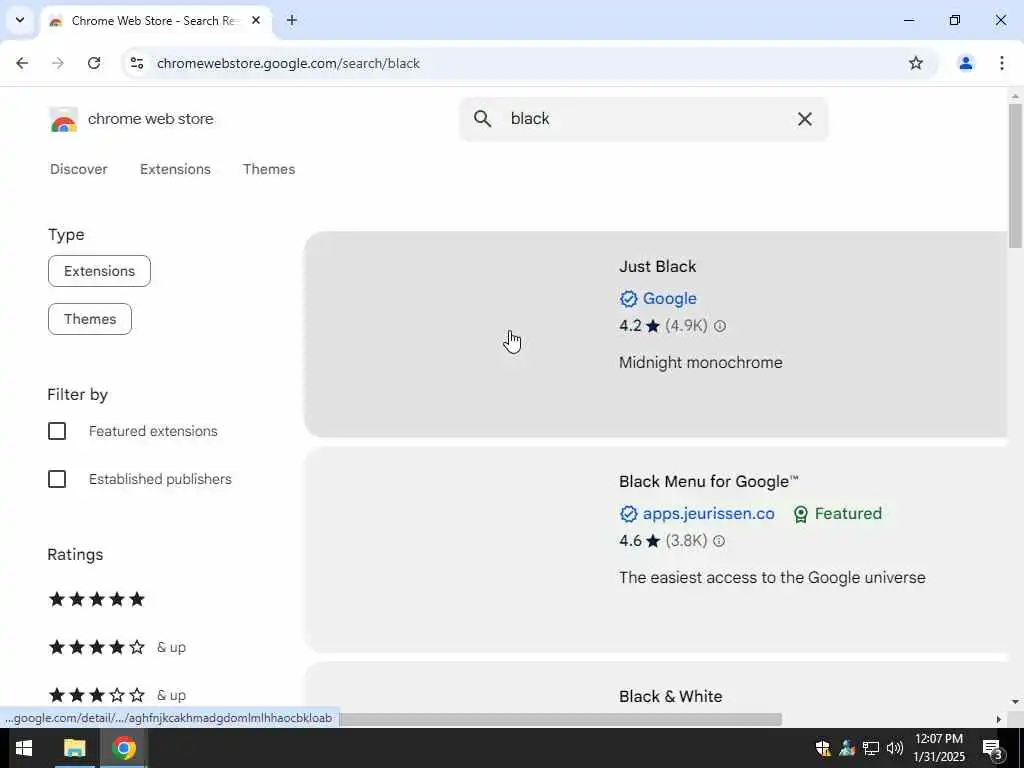The height and width of the screenshot is (768, 1024).
Task: Open the Google publisher link
Action: click(x=669, y=298)
